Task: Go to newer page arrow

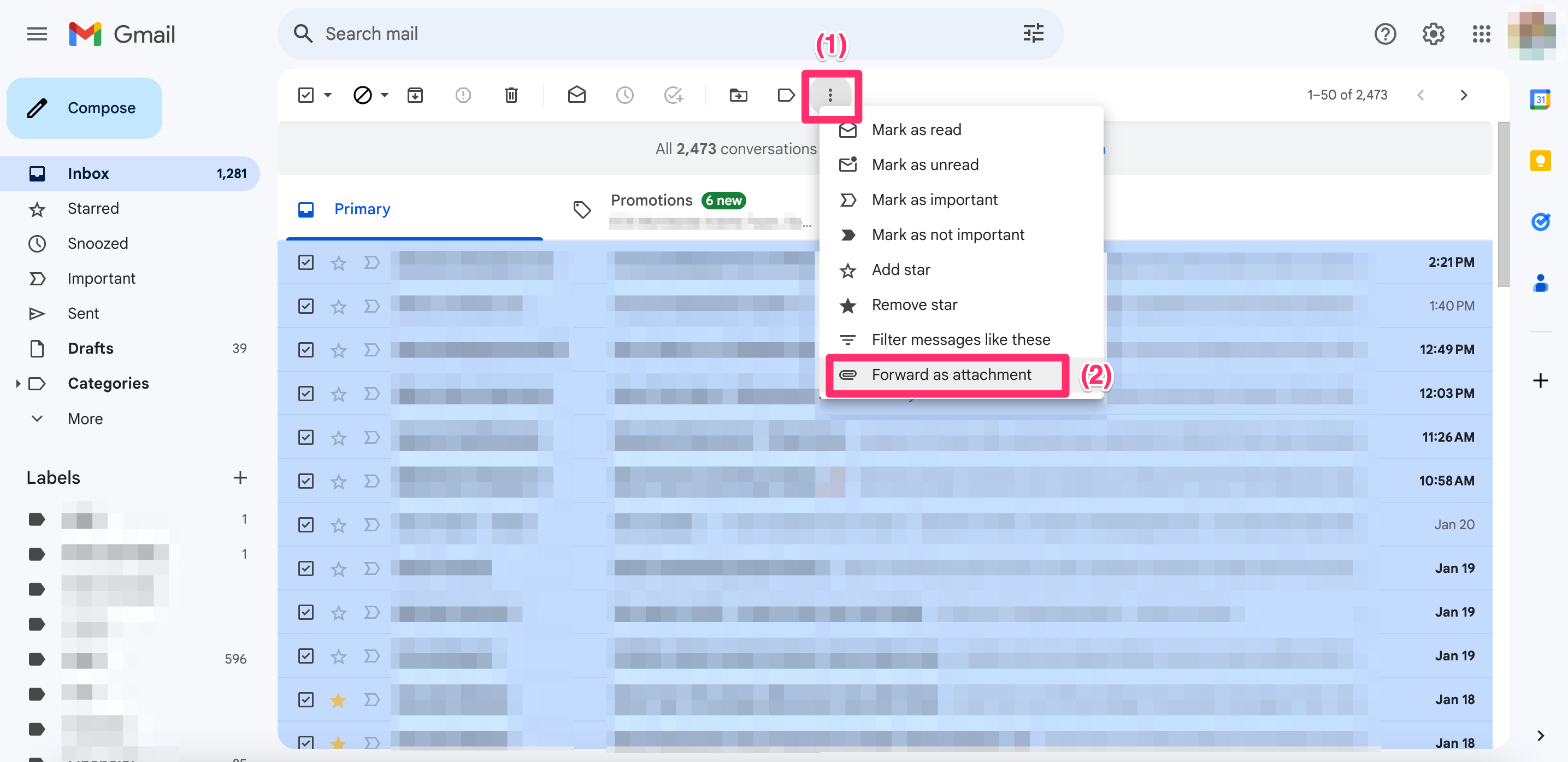Action: [x=1420, y=95]
